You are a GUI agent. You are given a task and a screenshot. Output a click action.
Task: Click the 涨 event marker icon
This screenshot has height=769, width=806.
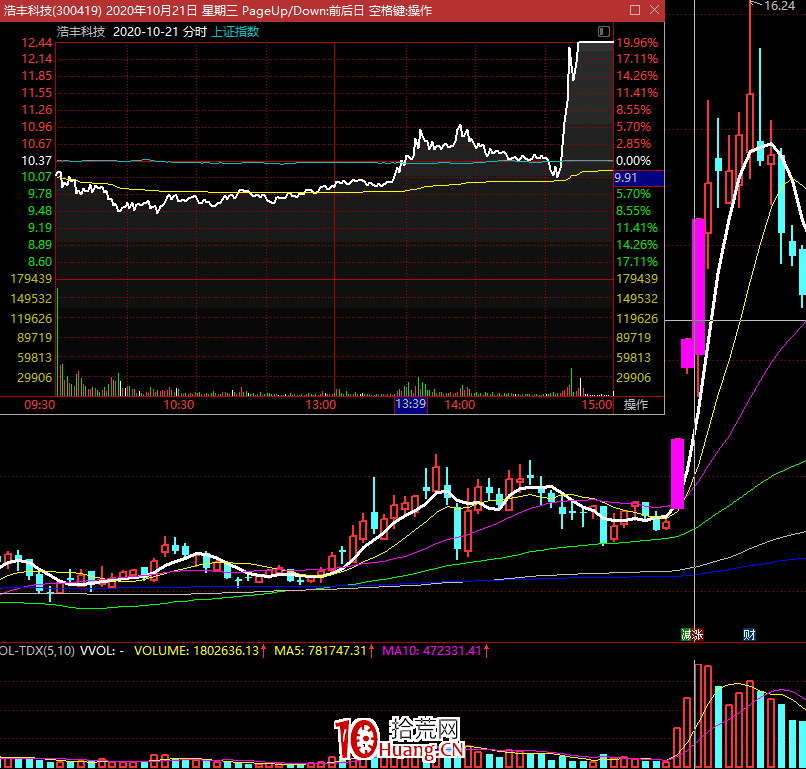tap(698, 635)
